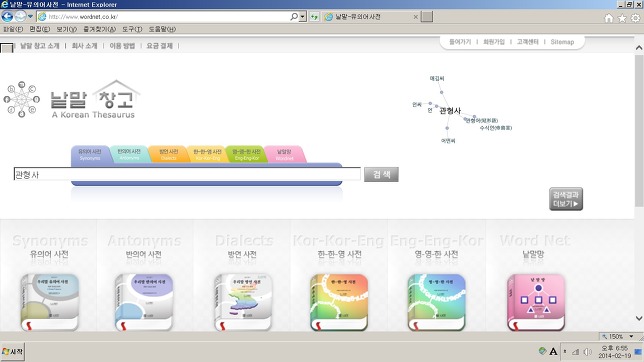Image resolution: width=644 pixels, height=362 pixels.
Task: Select the 반의어 사전 Antonyms tab
Action: 129,154
